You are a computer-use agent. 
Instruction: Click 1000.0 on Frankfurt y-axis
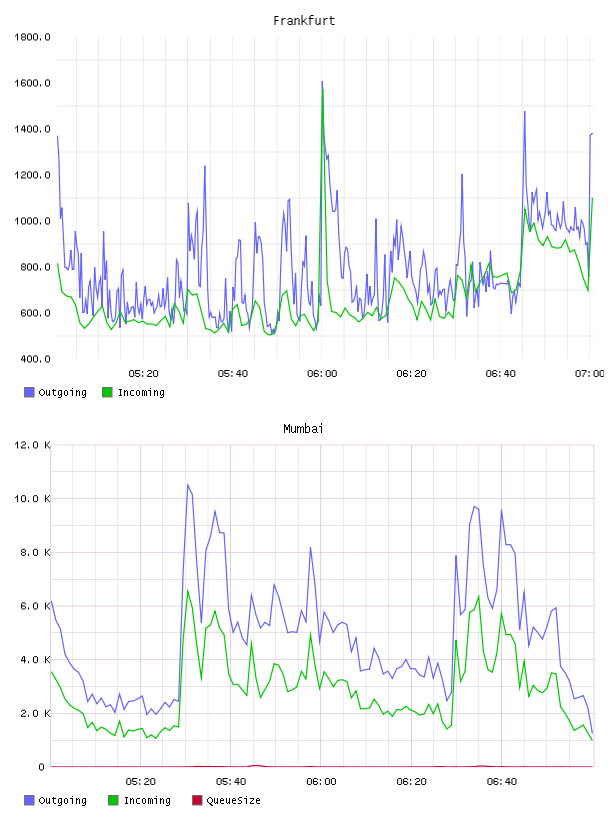[x=32, y=221]
